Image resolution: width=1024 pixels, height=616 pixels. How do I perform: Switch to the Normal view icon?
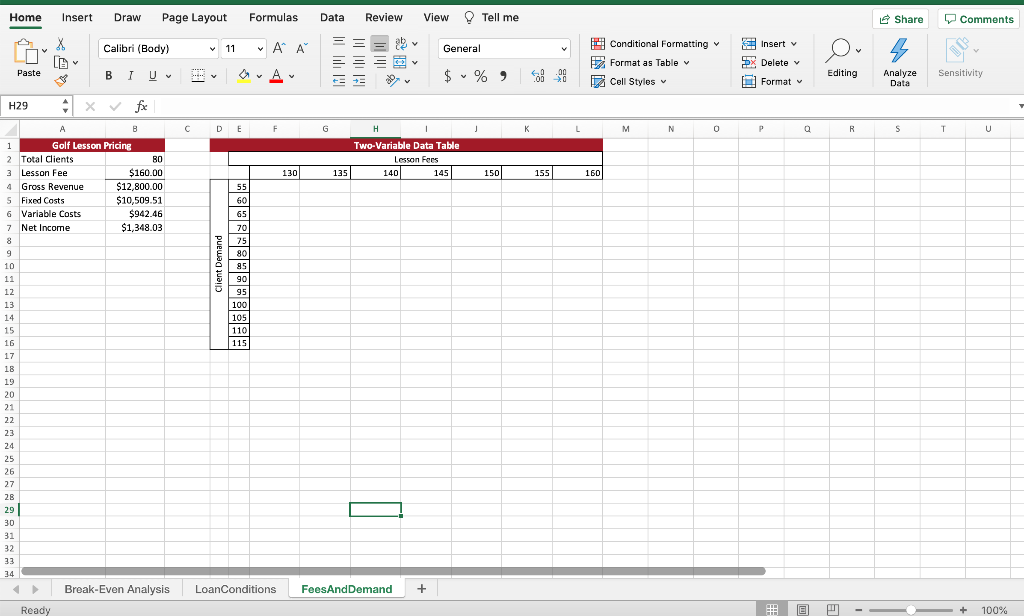click(x=772, y=609)
